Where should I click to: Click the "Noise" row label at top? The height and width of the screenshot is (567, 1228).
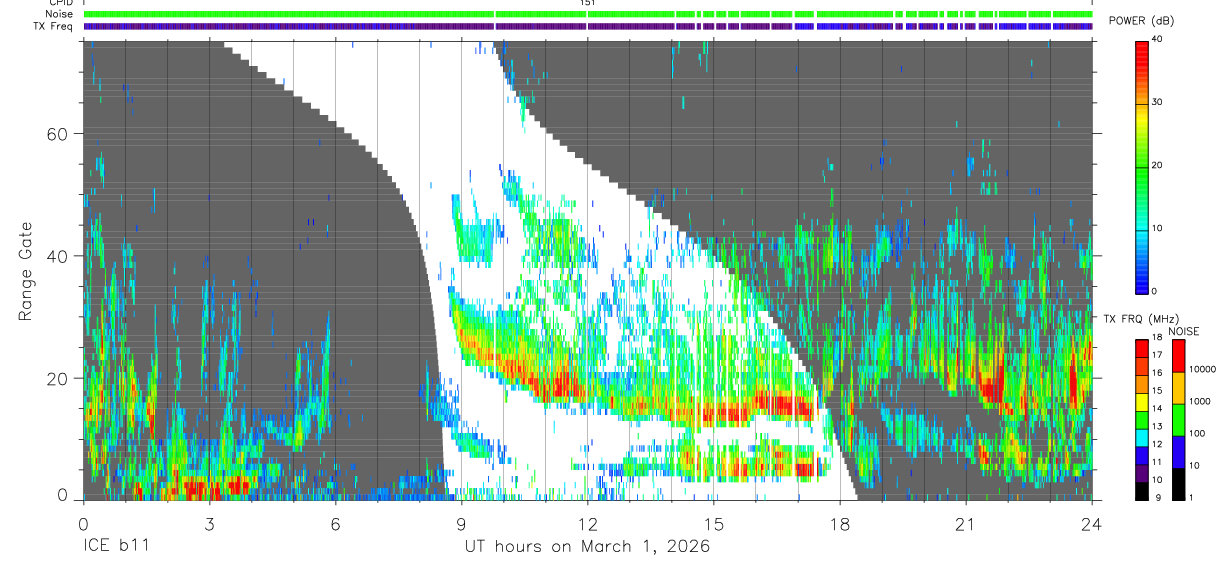pos(59,14)
